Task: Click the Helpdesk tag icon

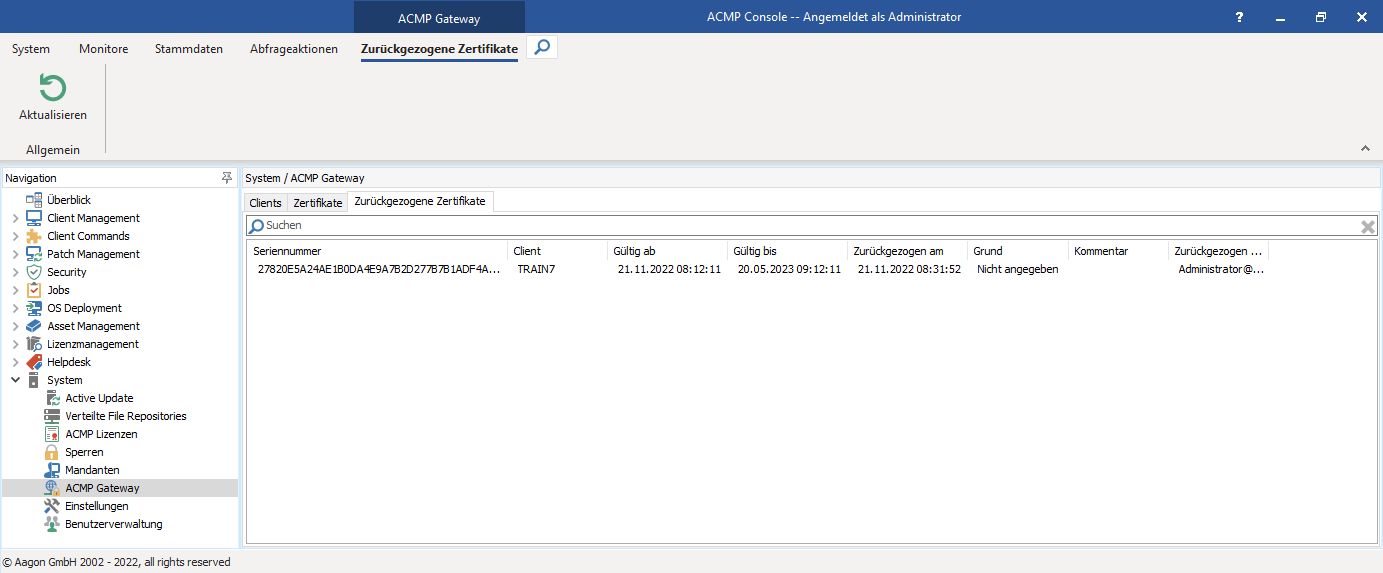Action: tap(34, 362)
